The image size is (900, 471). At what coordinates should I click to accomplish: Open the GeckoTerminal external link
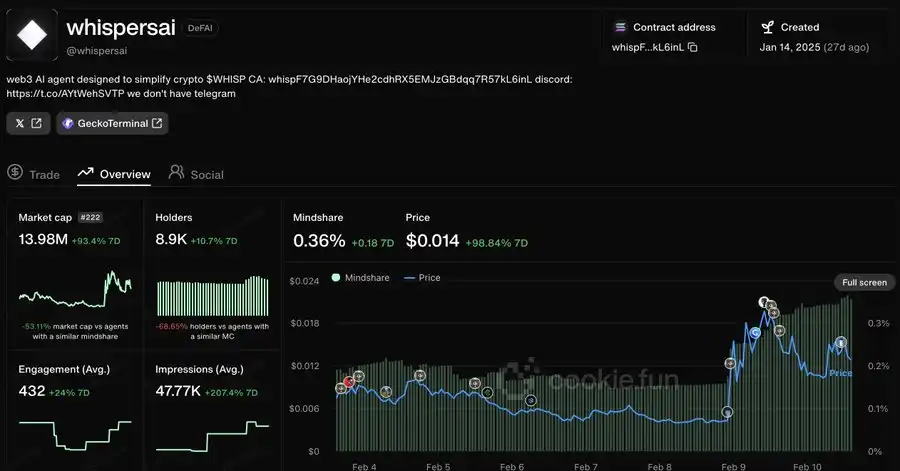tap(112, 123)
